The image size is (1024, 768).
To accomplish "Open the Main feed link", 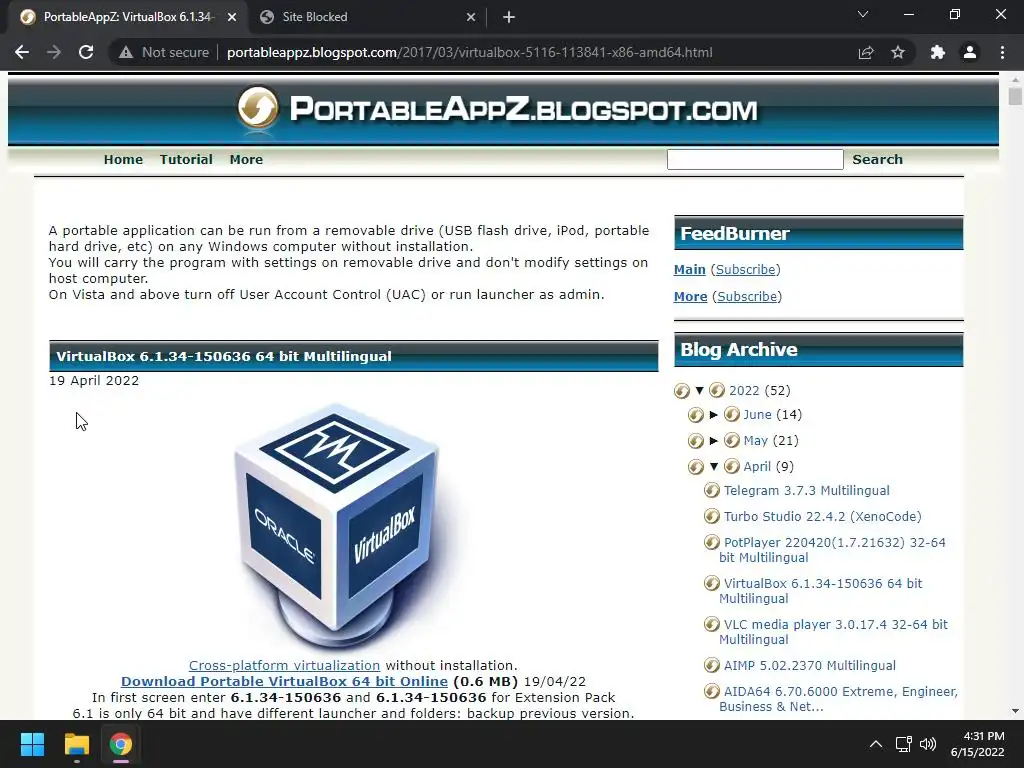I will [x=690, y=270].
